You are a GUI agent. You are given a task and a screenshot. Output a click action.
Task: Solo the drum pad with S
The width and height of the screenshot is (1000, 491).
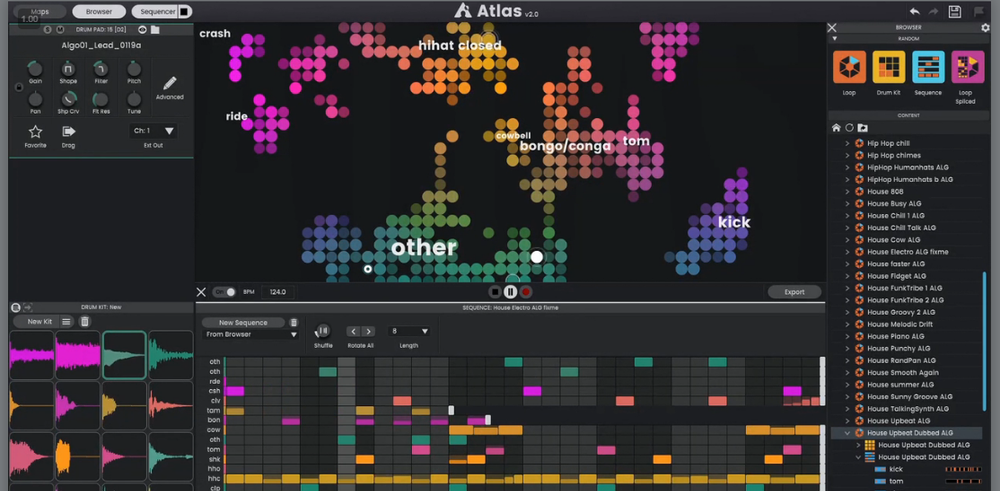click(x=48, y=29)
